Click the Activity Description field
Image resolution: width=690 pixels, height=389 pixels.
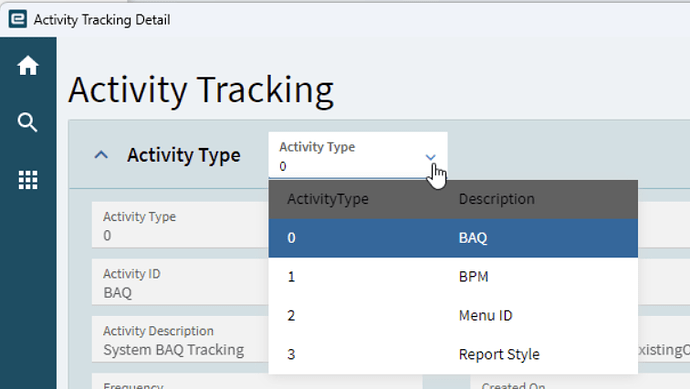tap(180, 339)
